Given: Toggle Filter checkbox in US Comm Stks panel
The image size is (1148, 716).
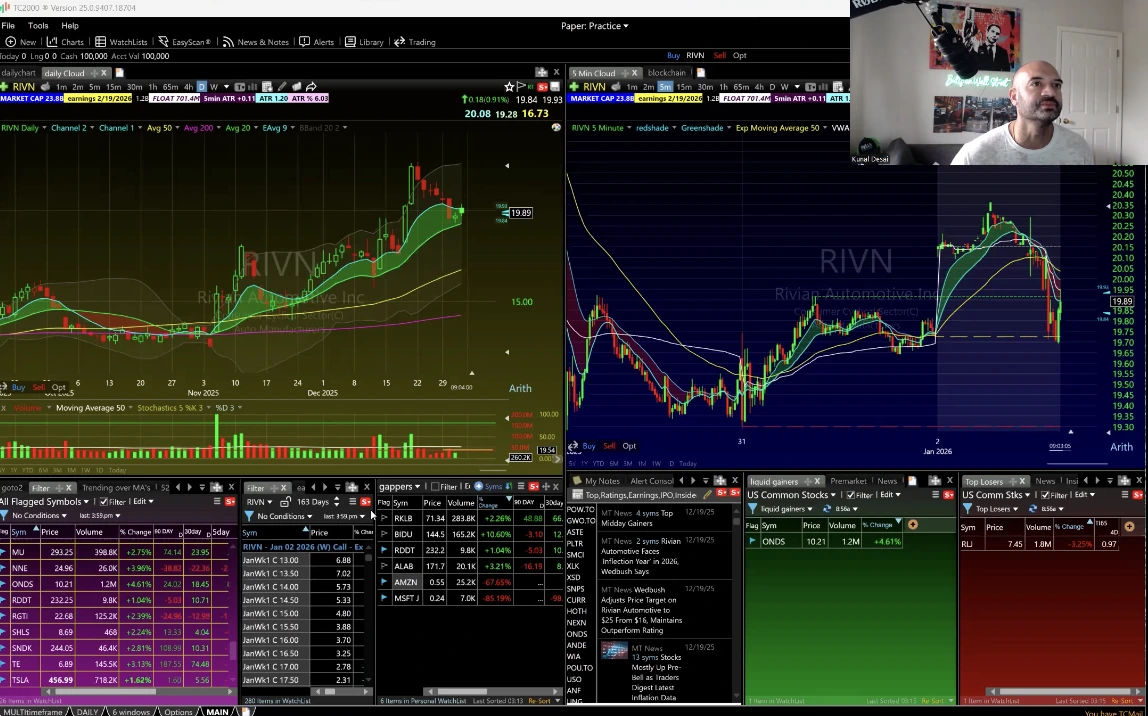Looking at the screenshot, I should click(1046, 495).
